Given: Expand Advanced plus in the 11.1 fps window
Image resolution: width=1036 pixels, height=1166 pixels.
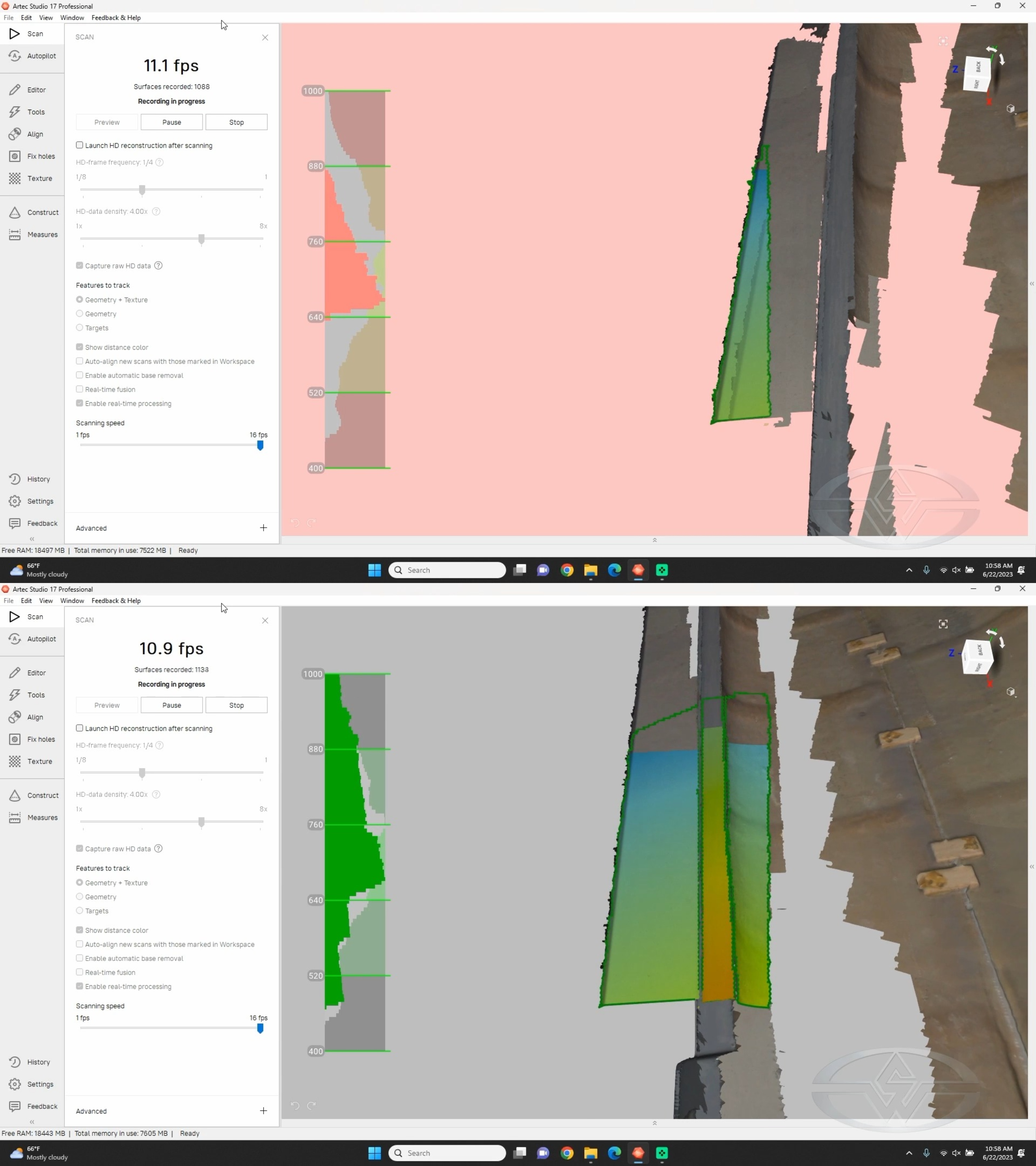Looking at the screenshot, I should click(264, 528).
